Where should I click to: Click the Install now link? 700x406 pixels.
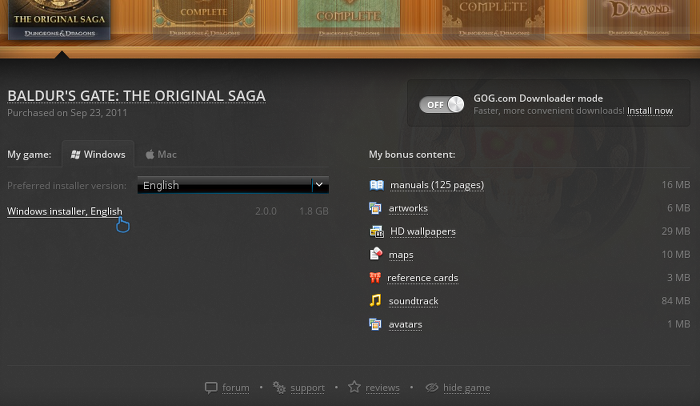pos(650,111)
